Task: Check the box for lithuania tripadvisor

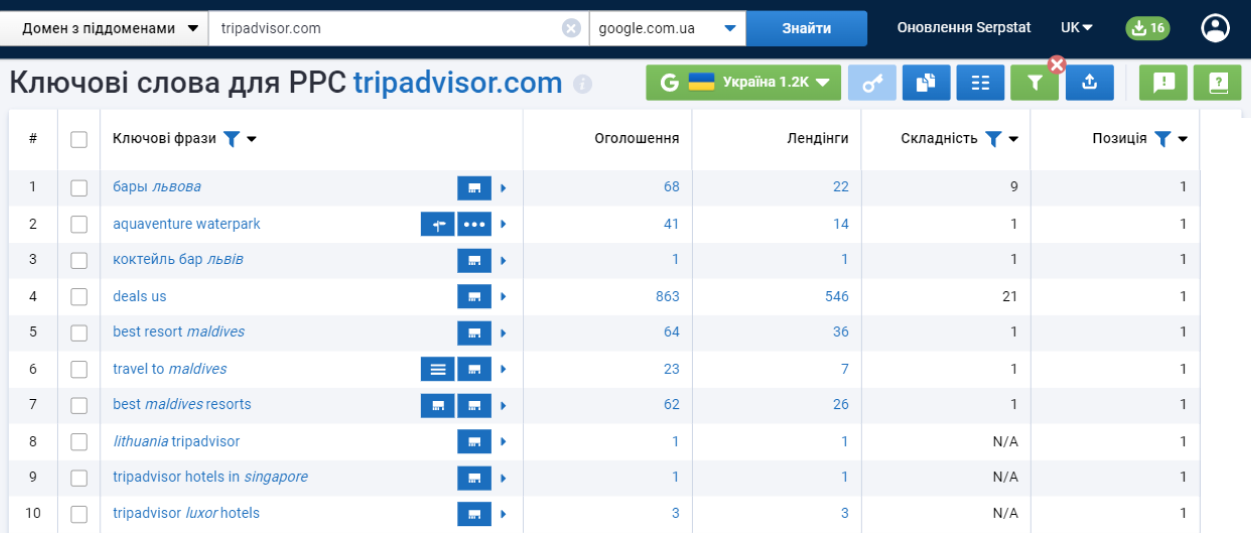Action: tap(79, 441)
